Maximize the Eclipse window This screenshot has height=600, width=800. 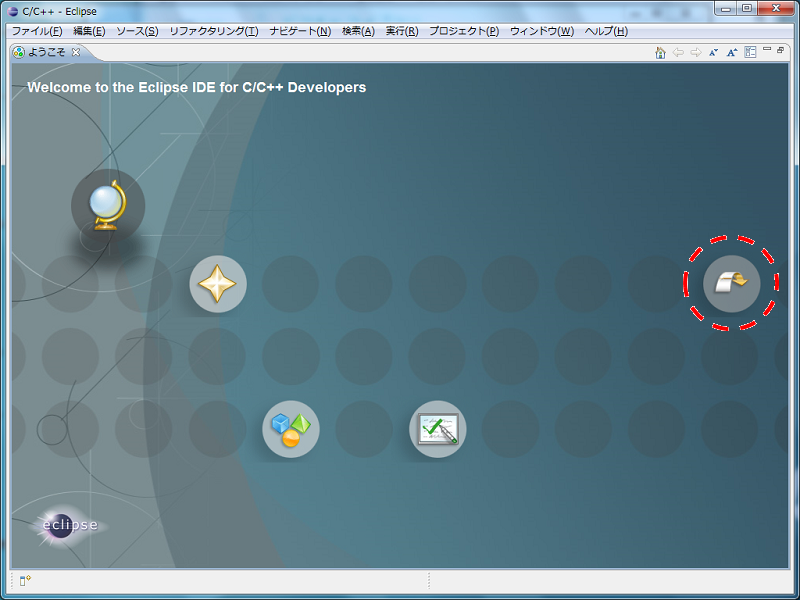(747, 9)
